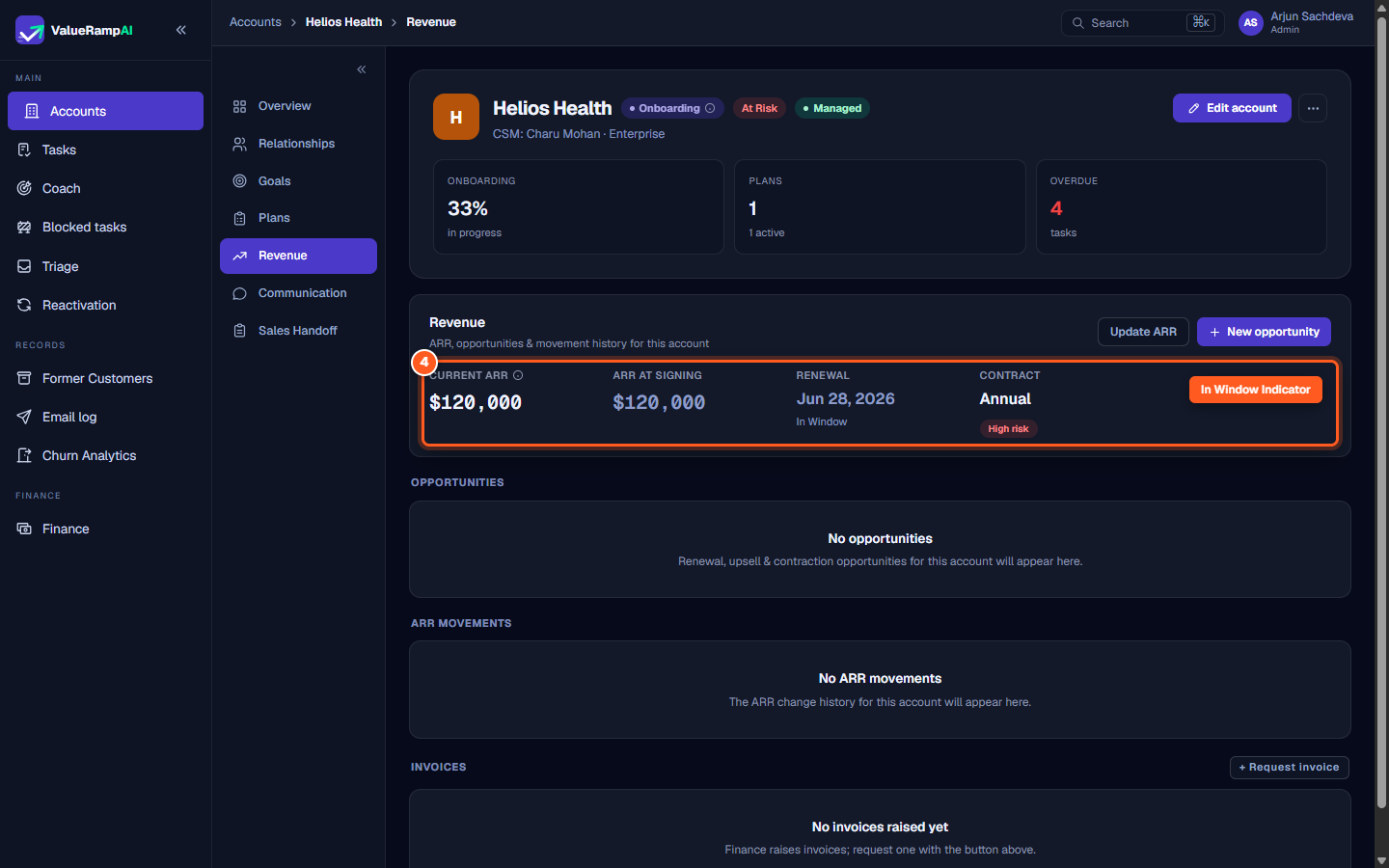This screenshot has width=1389, height=868.
Task: Click the Reactivation refresh icon
Action: pyautogui.click(x=24, y=305)
